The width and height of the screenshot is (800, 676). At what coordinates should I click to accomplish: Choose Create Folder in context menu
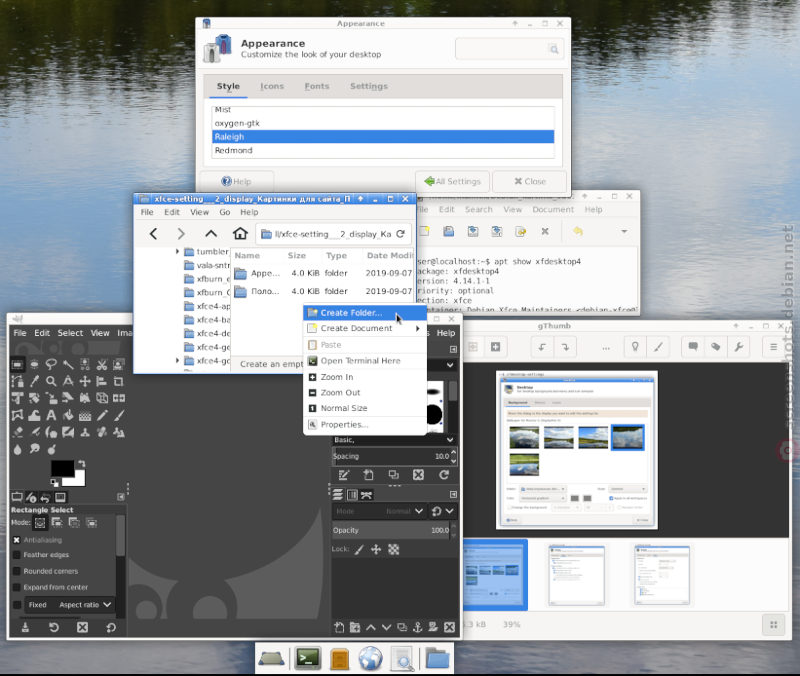click(365, 313)
